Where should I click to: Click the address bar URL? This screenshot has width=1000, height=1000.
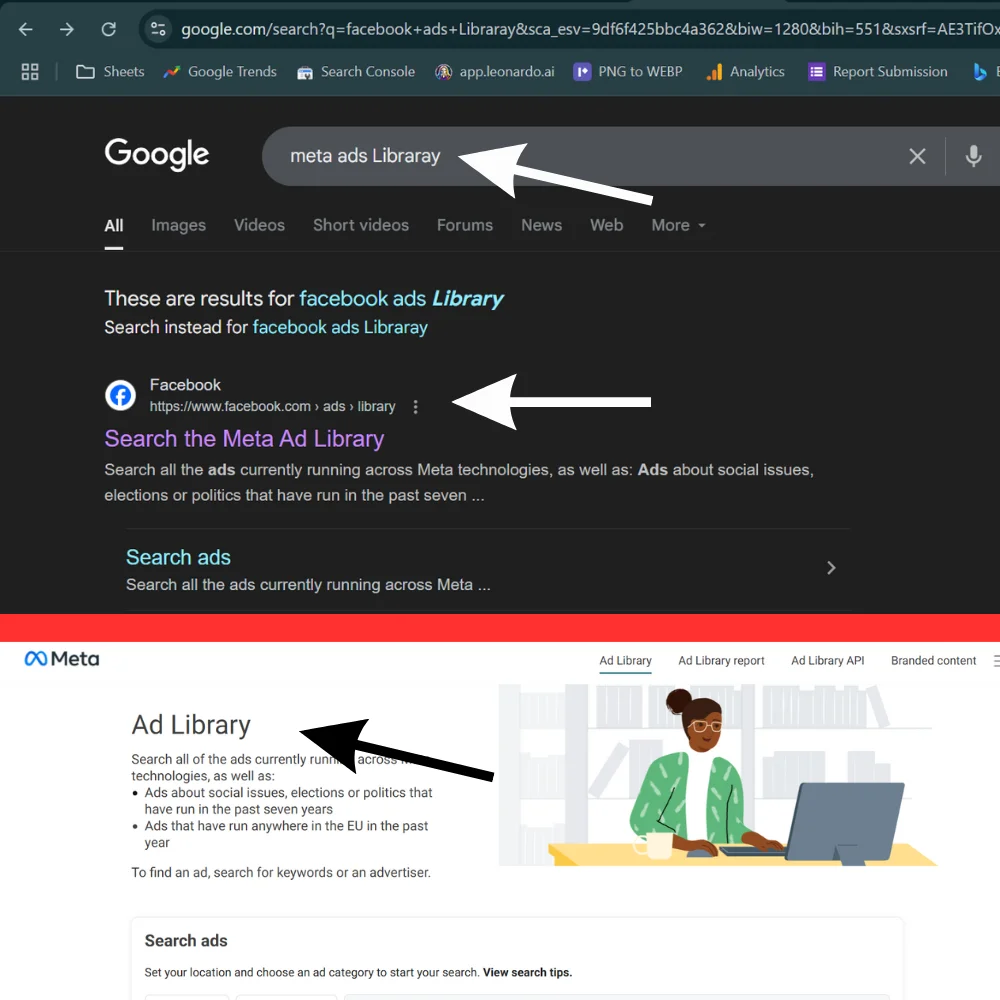[590, 29]
